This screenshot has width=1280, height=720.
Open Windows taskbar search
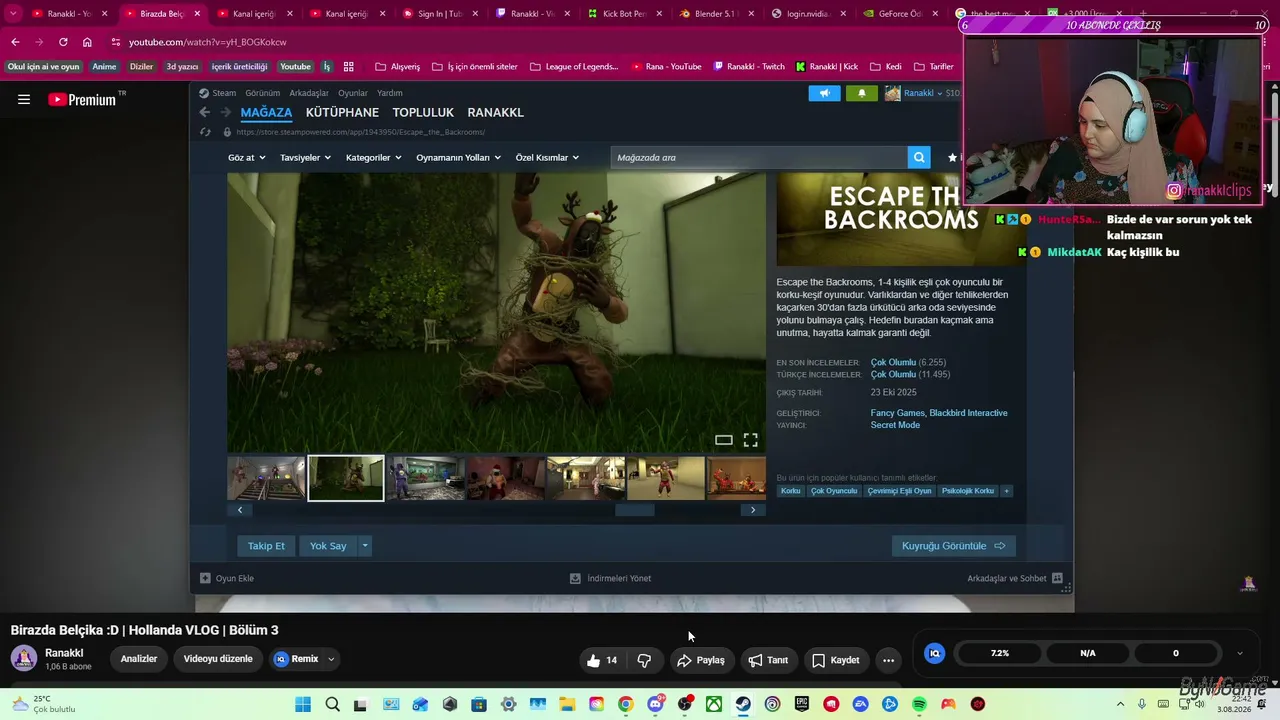[332, 704]
